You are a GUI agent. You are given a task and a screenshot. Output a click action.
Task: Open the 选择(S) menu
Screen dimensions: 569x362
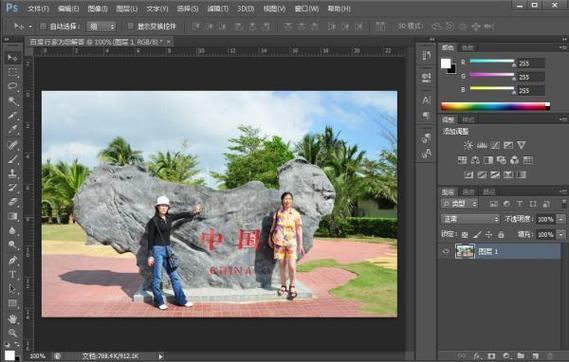pyautogui.click(x=187, y=8)
